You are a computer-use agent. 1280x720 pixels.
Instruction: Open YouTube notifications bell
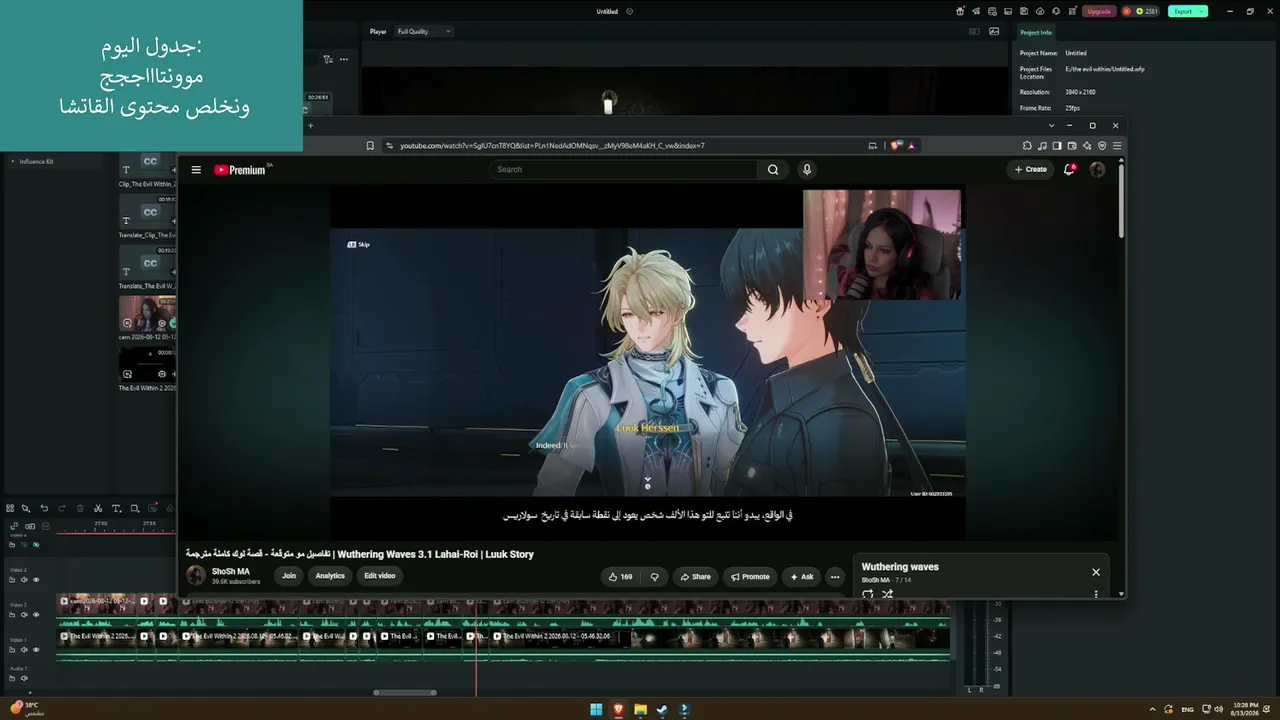(1069, 170)
